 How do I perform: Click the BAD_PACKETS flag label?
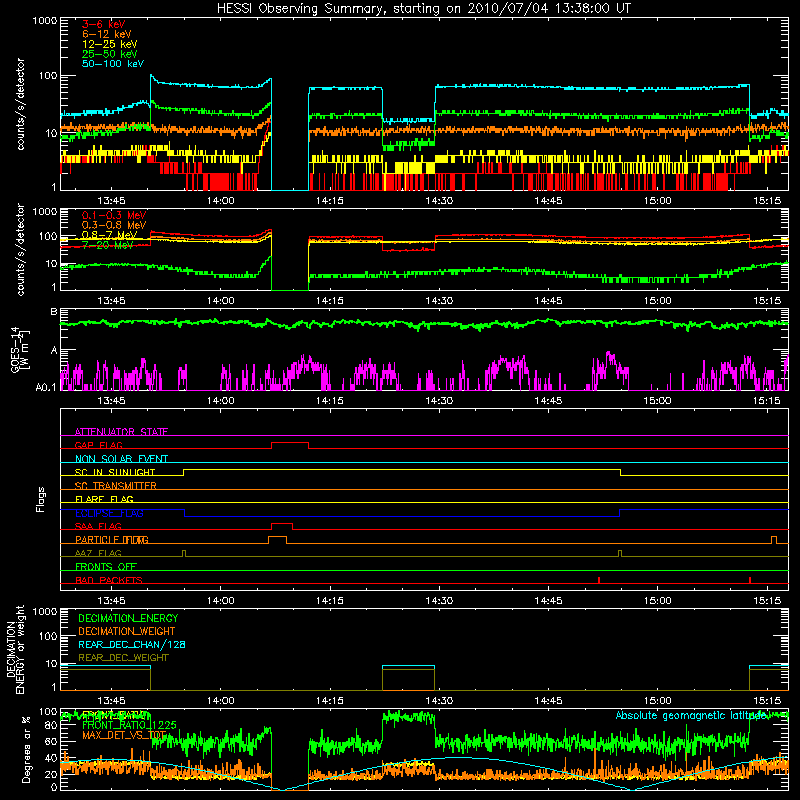tap(109, 580)
